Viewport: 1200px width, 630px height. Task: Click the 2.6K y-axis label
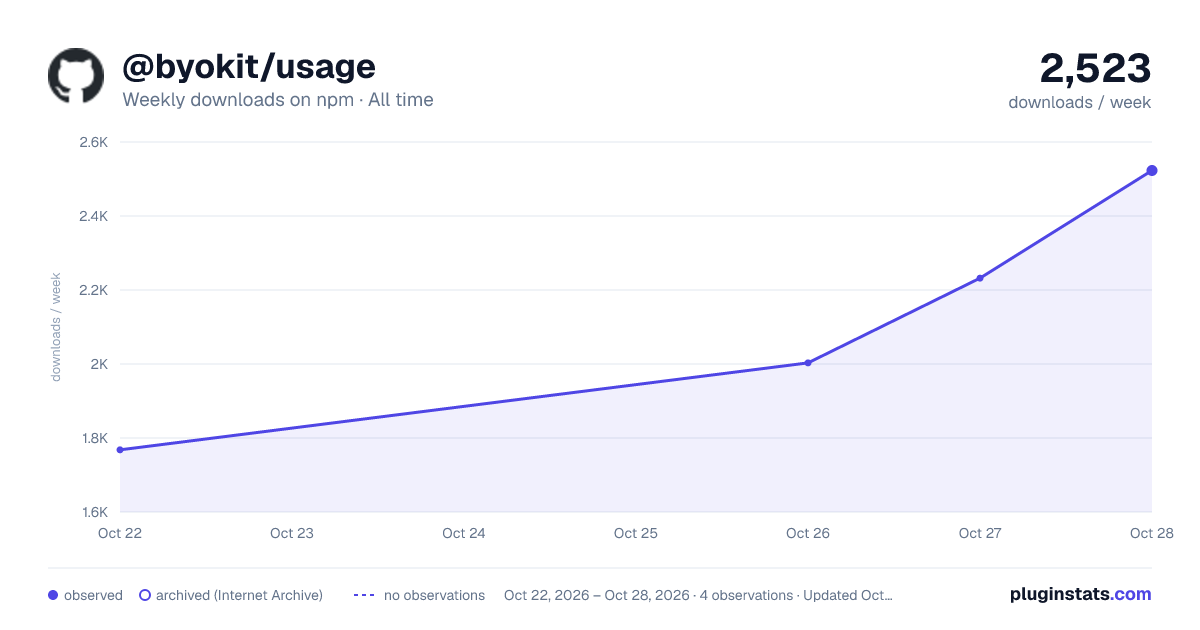click(x=93, y=142)
